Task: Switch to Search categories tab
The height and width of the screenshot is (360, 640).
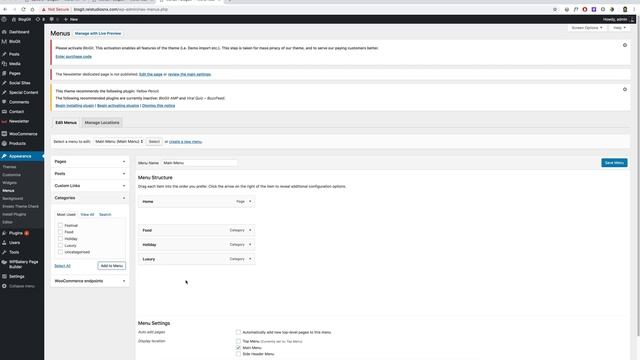Action: [105, 214]
